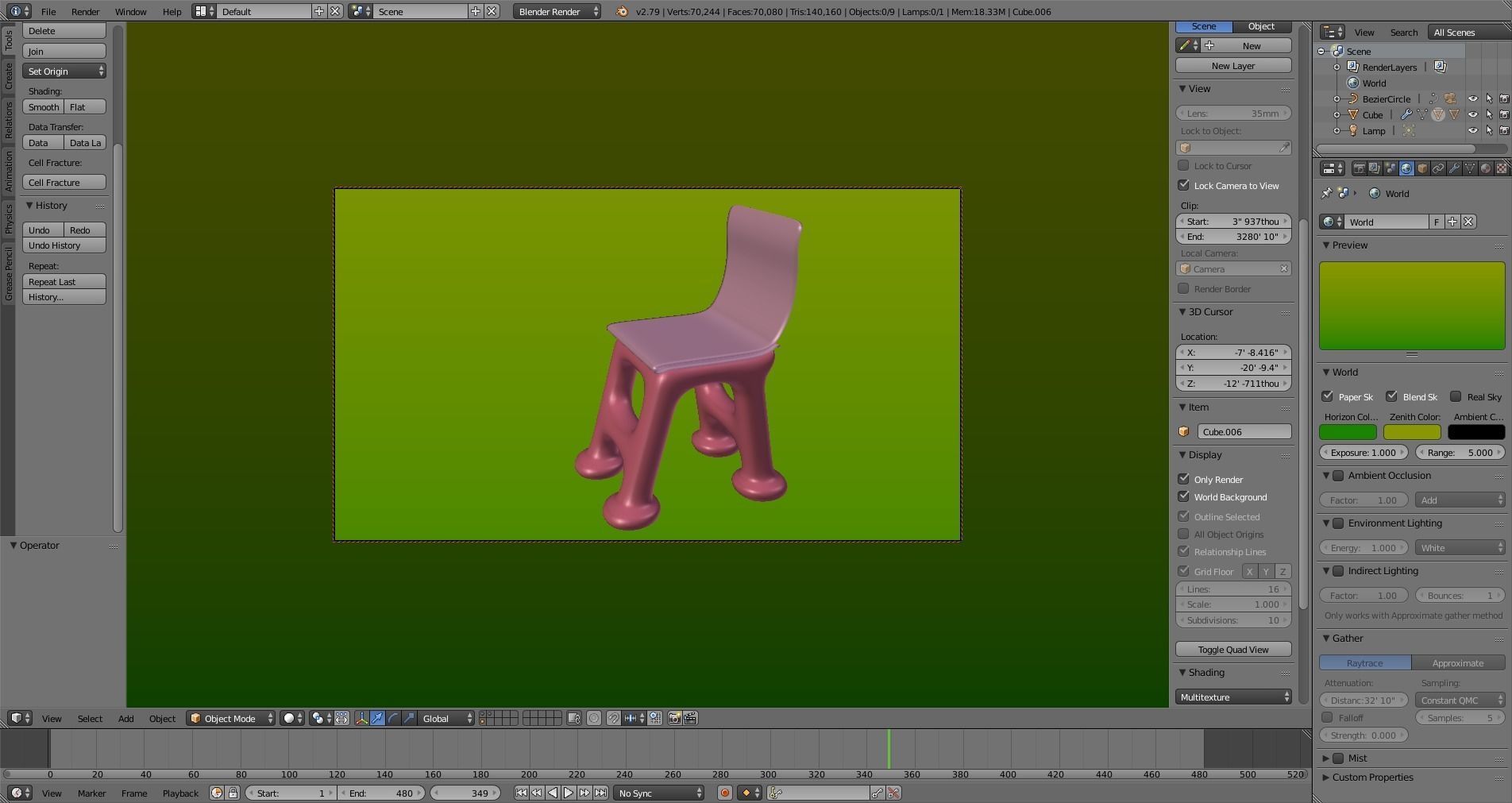Click the pin icon in properties breadcrumb
1512x803 pixels.
point(1326,193)
